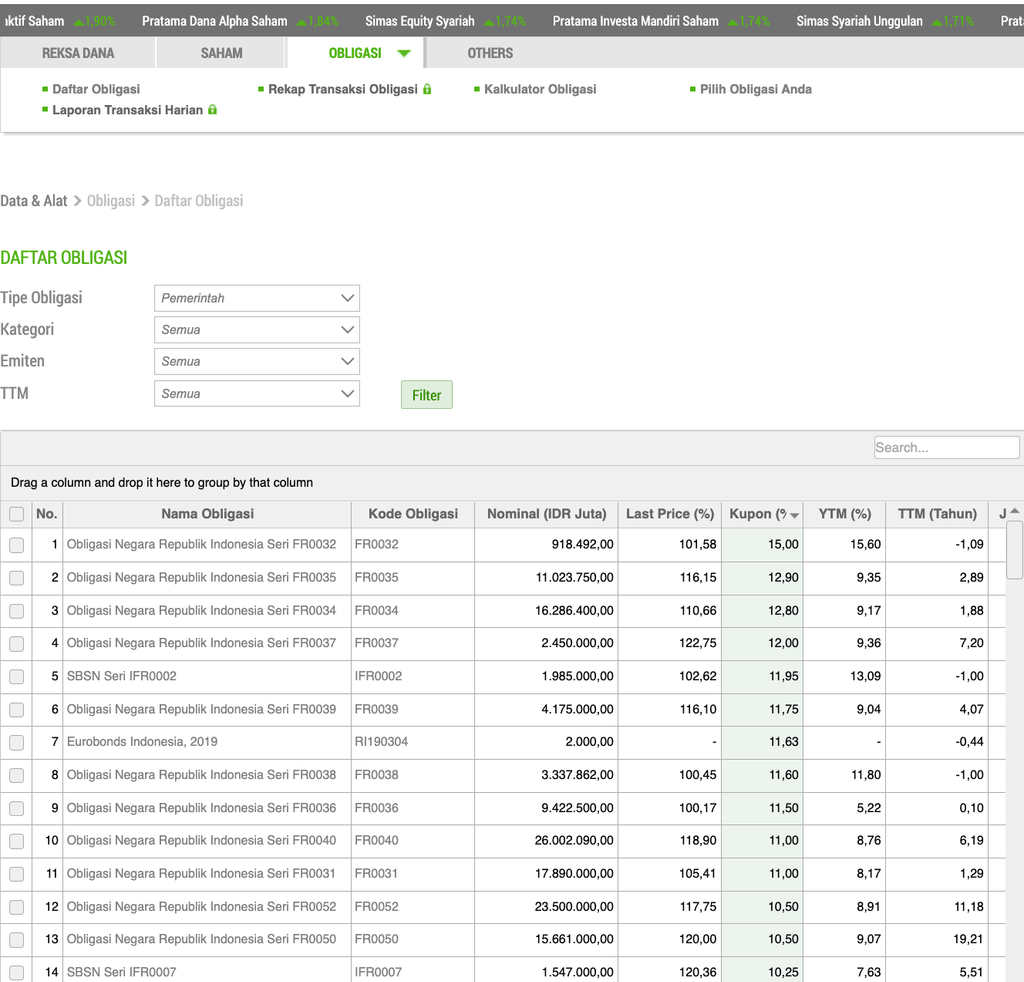Toggle the select-all checkbox in table header

click(16, 514)
